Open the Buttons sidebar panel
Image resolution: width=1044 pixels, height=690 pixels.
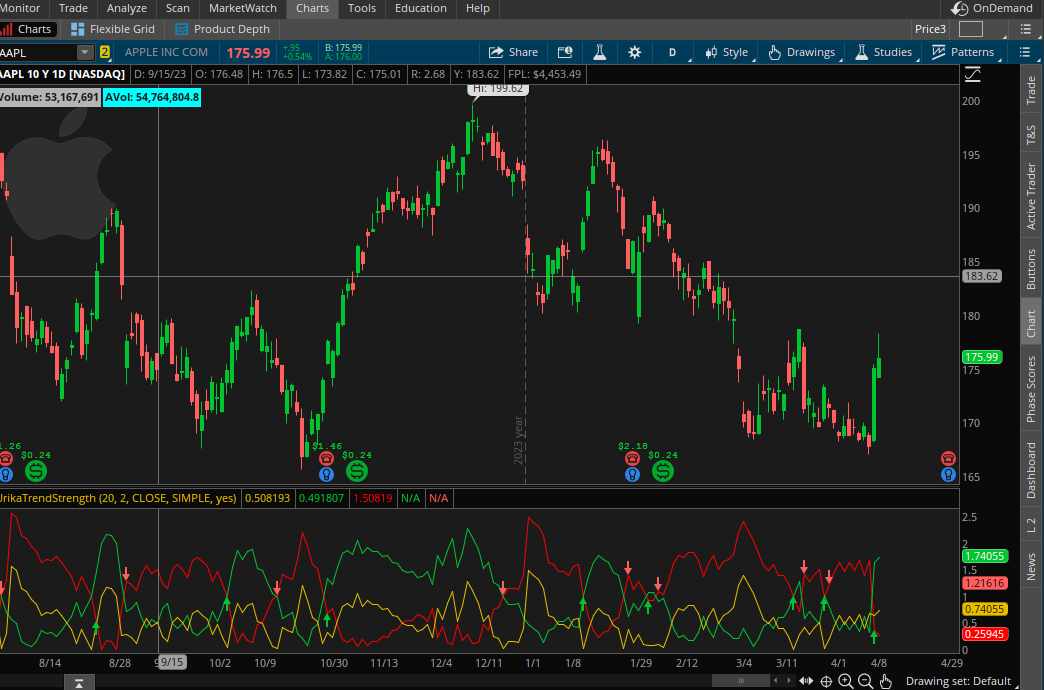1031,269
